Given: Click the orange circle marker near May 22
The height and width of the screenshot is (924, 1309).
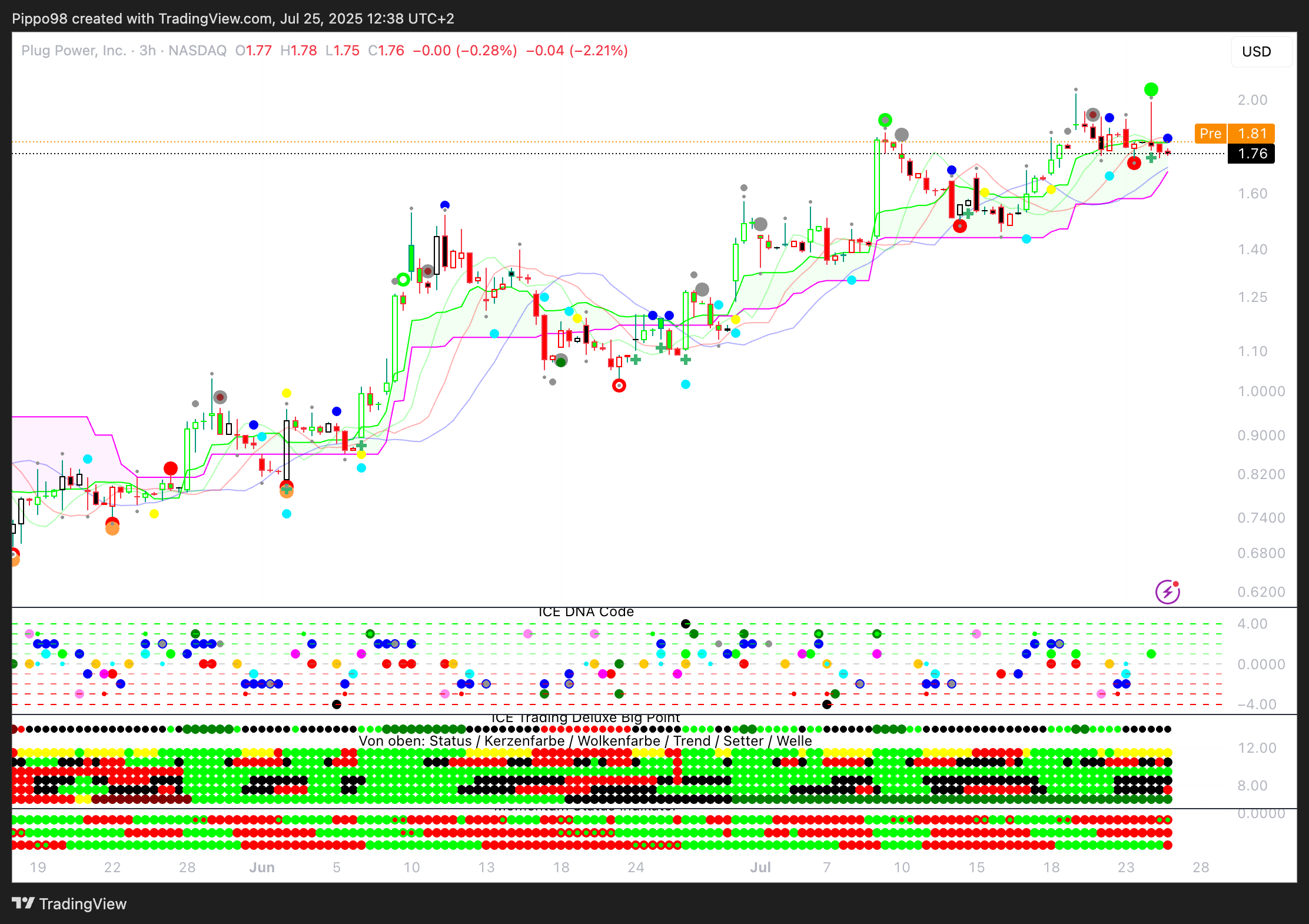Looking at the screenshot, I should click(x=112, y=529).
